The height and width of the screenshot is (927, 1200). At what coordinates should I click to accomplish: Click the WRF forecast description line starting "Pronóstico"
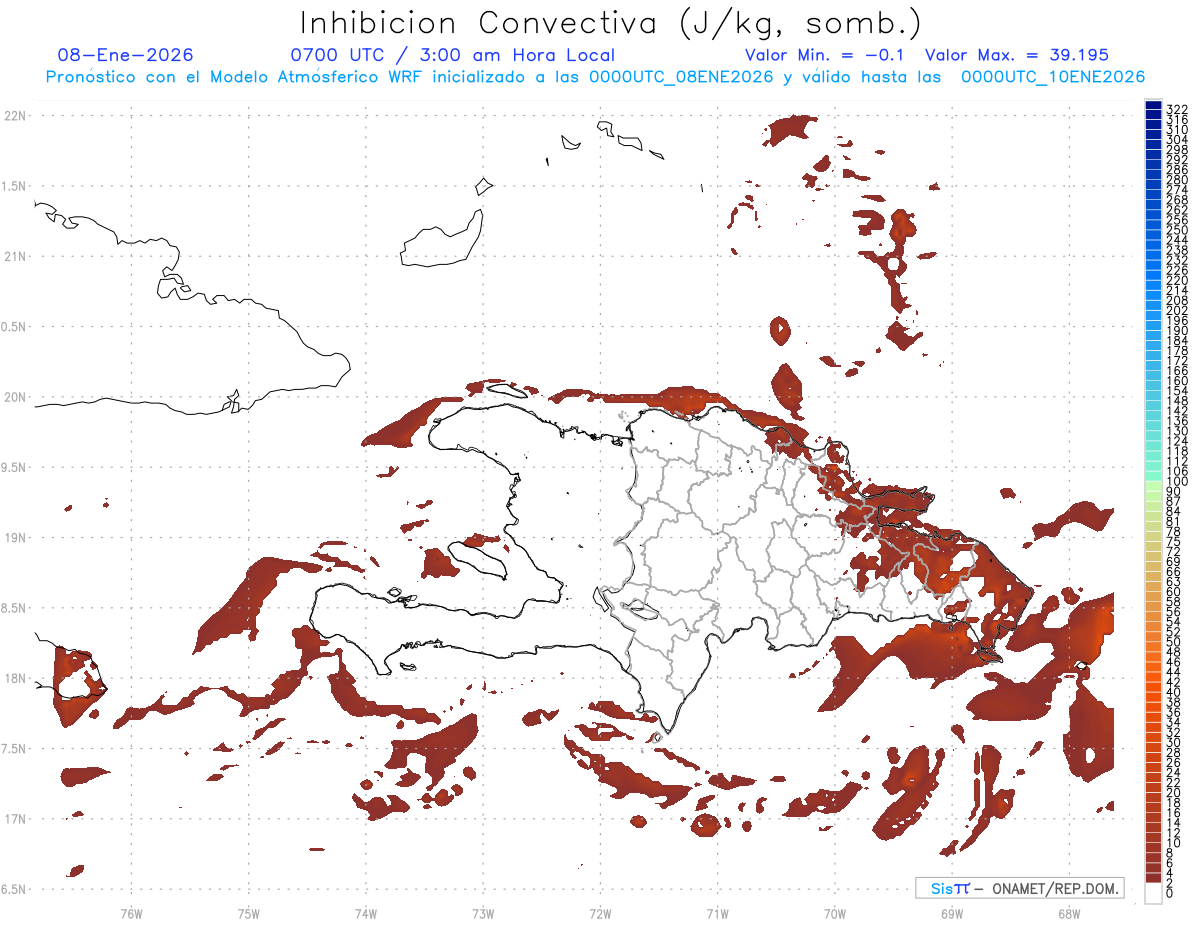595,77
